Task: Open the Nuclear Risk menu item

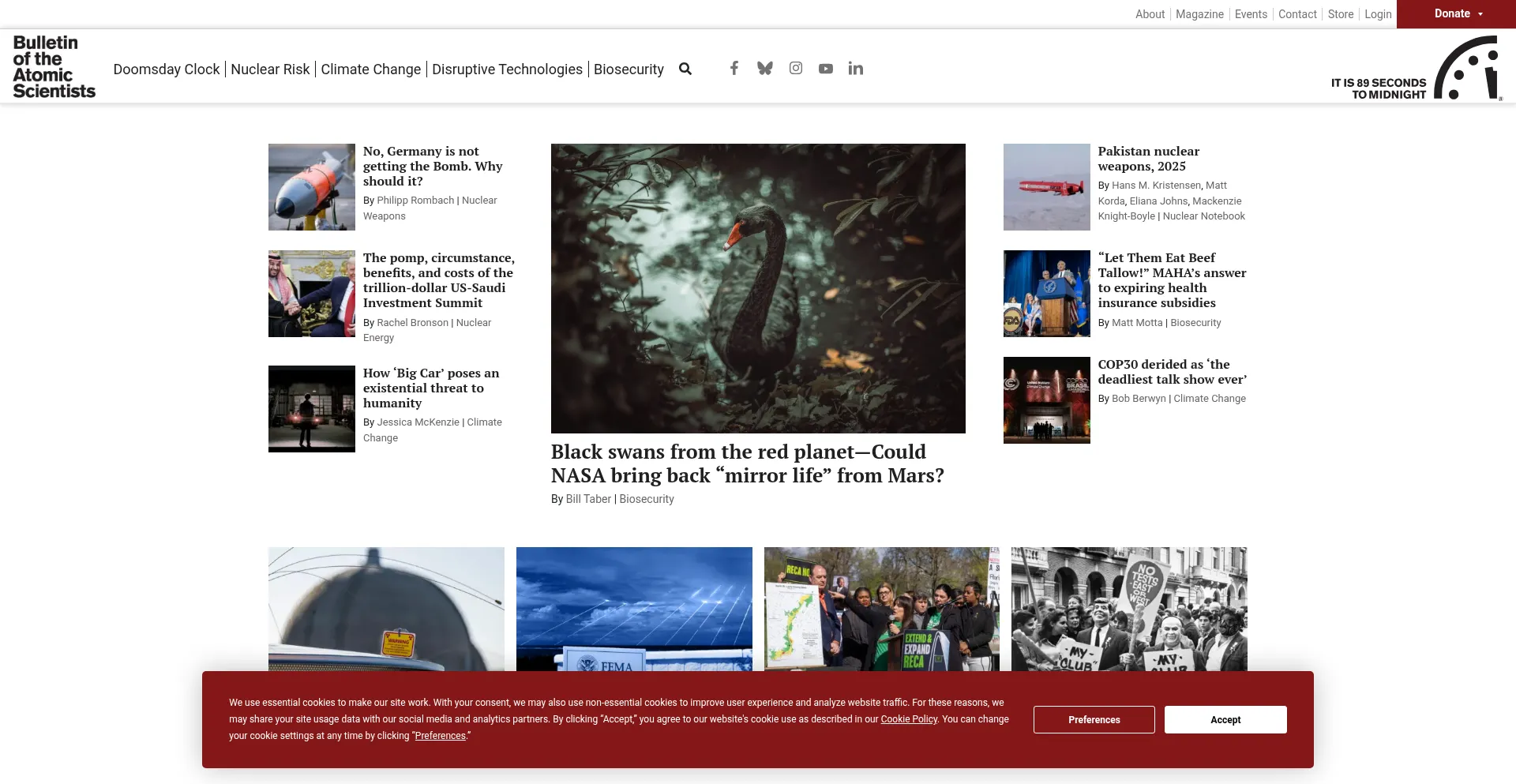Action: tap(270, 69)
